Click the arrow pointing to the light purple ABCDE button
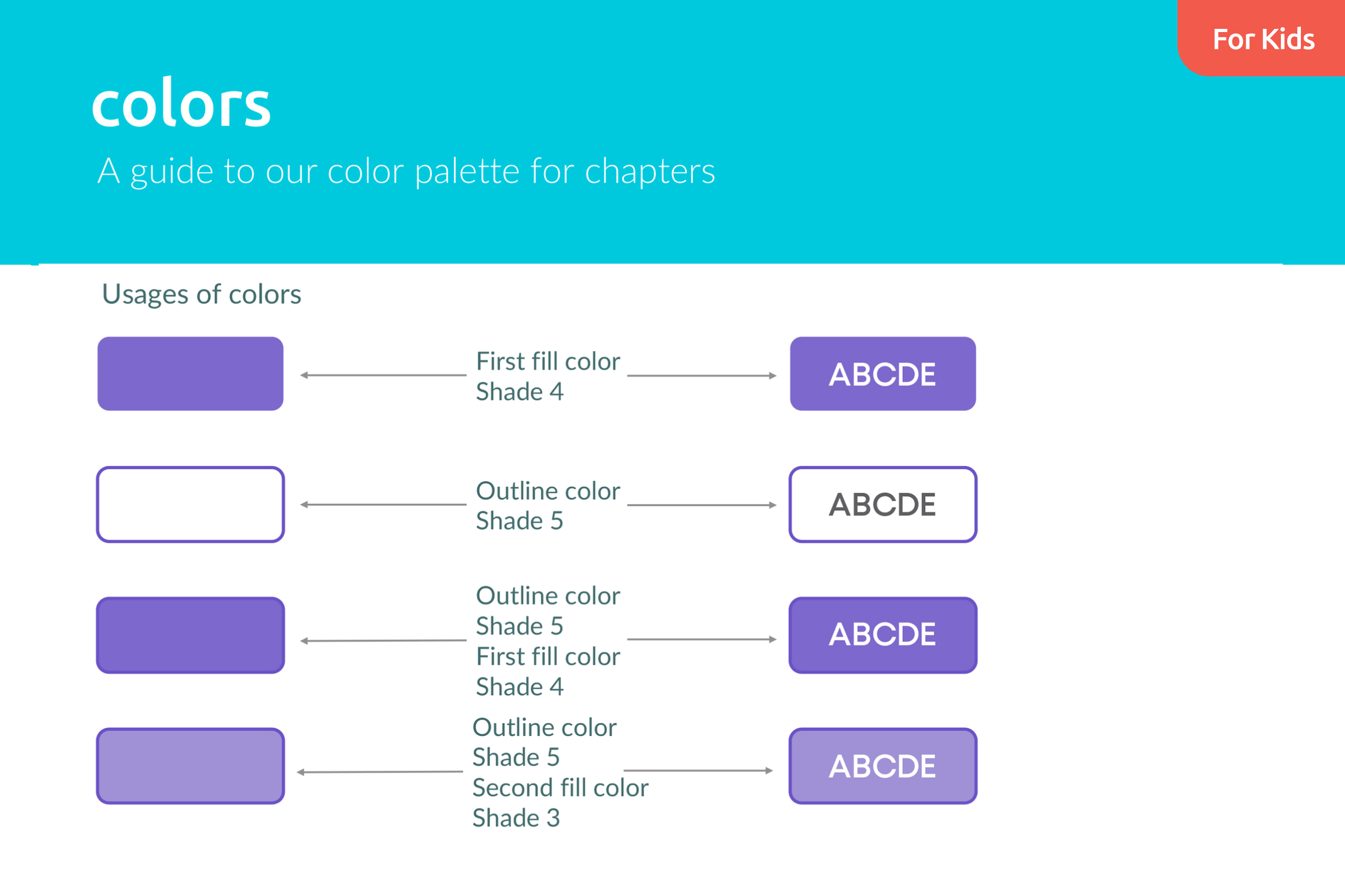 tap(698, 771)
